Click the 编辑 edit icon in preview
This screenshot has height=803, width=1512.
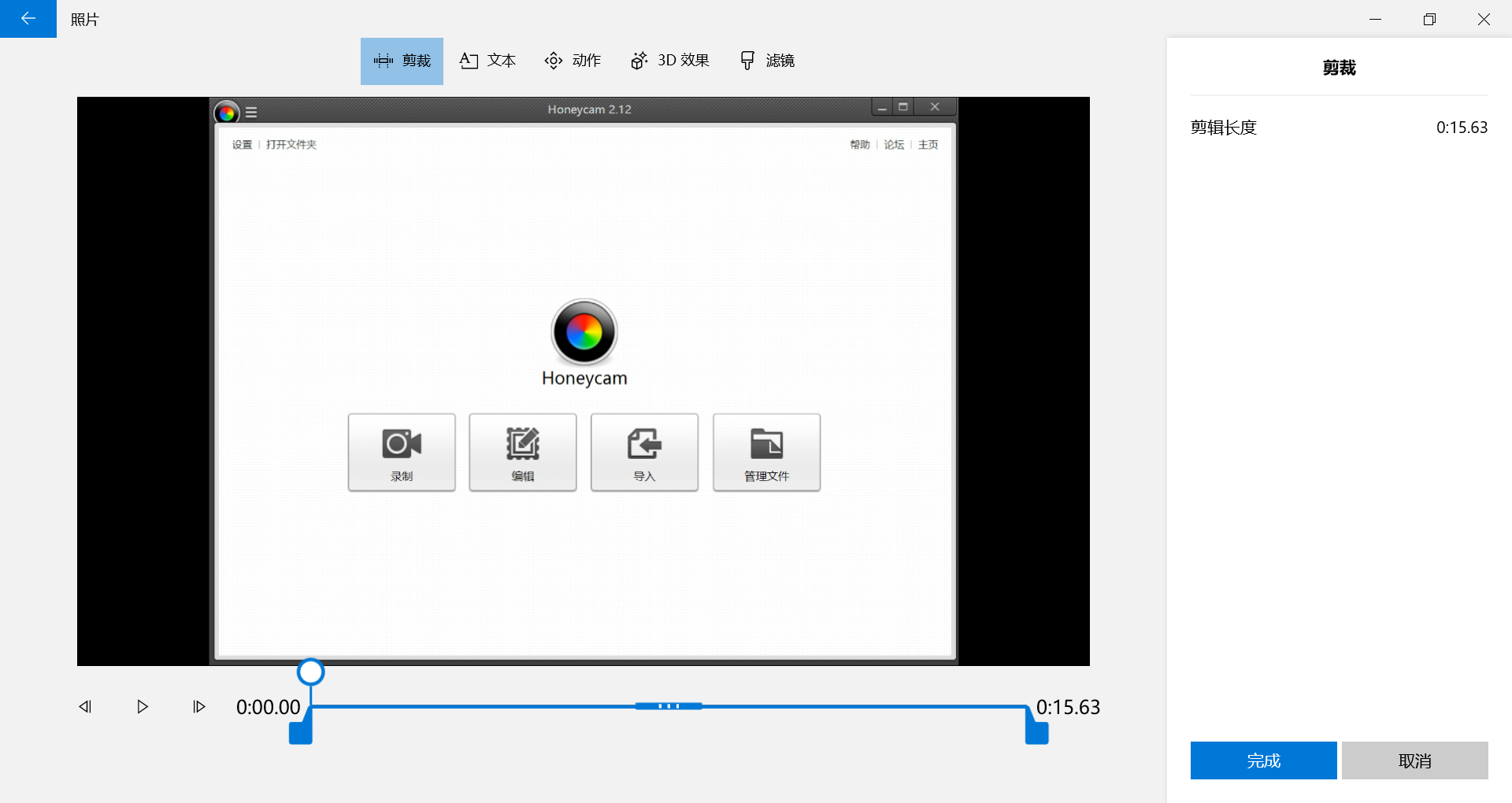pos(523,453)
